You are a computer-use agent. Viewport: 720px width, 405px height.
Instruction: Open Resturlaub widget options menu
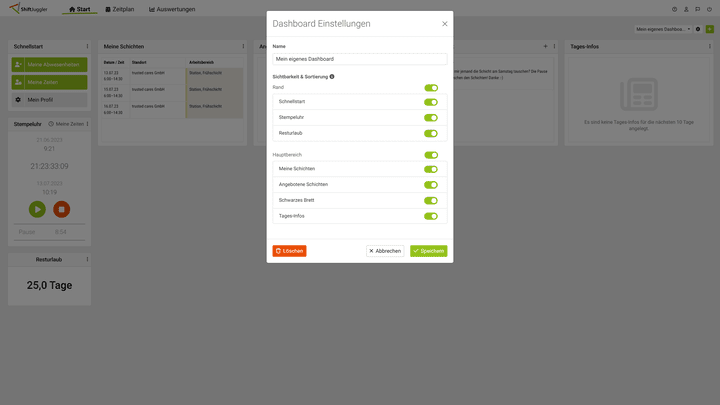tap(87, 259)
